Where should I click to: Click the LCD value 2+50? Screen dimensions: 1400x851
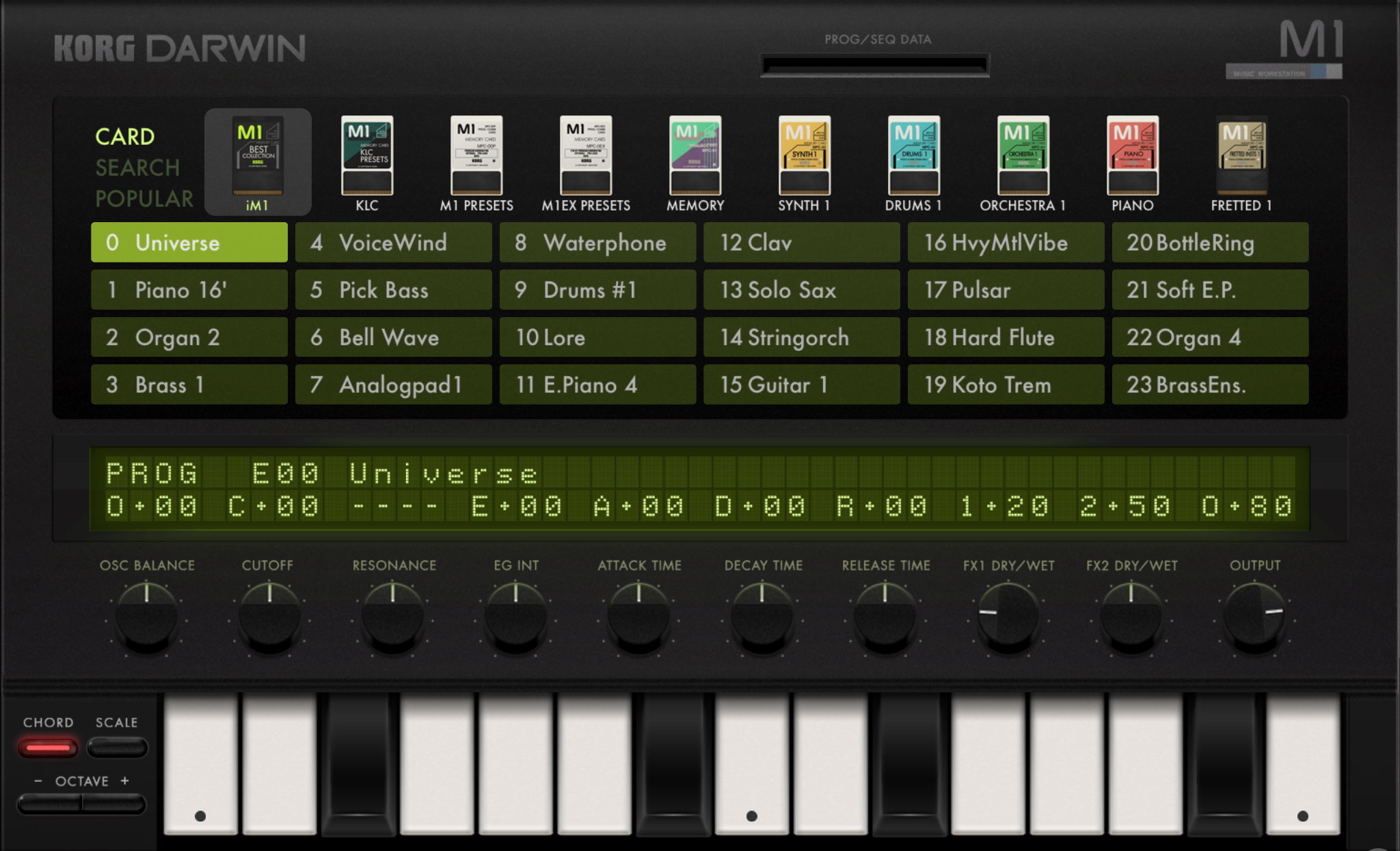point(1125,506)
